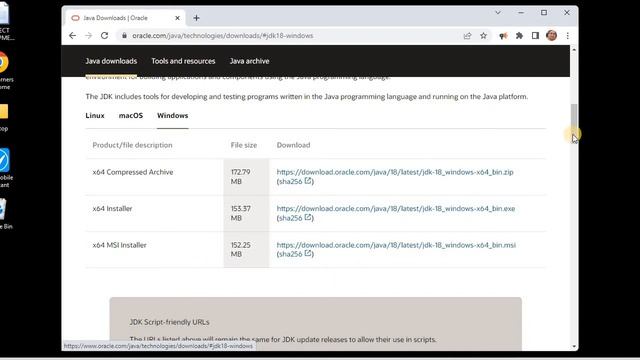Click the JDK Script-friendly URLs heading
640x360 pixels.
click(169, 322)
